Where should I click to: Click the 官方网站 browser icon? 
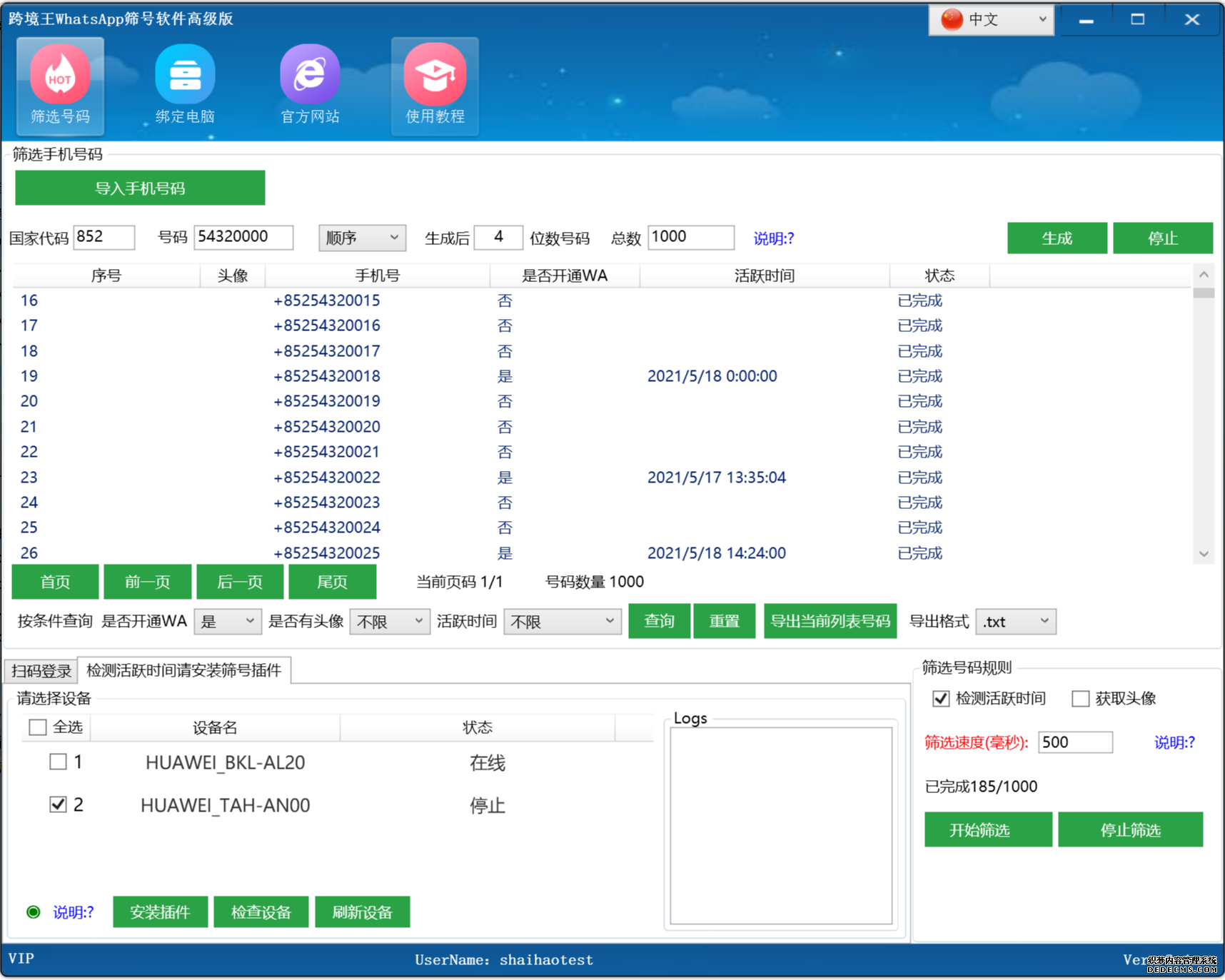(310, 84)
